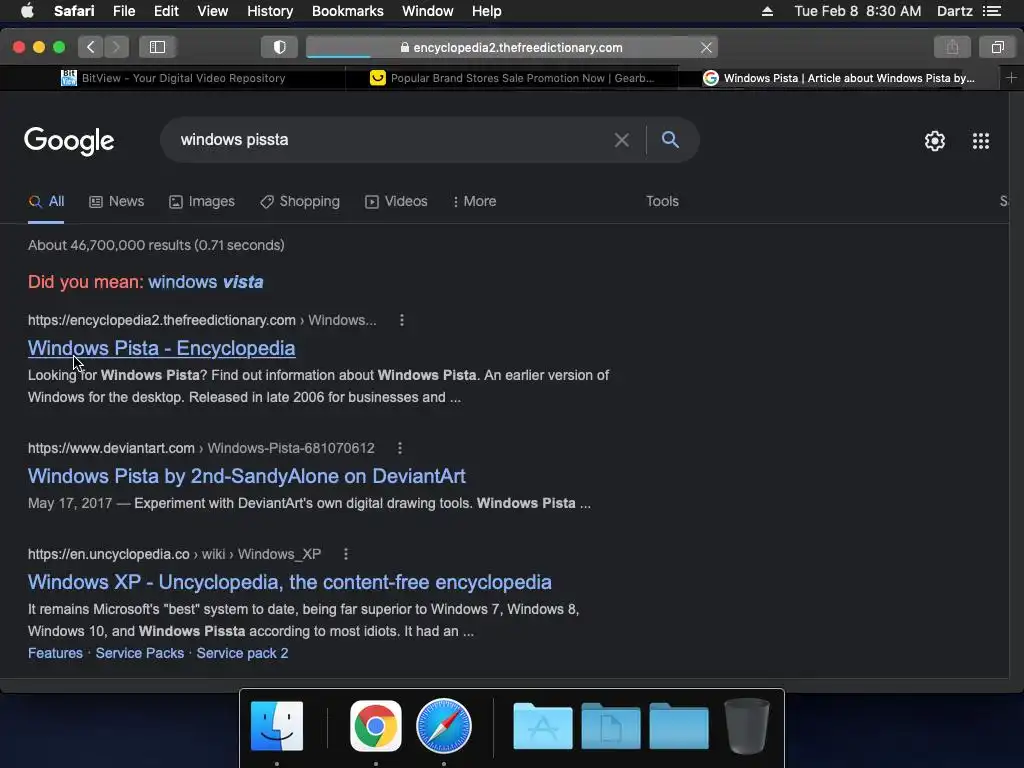This screenshot has height=768, width=1024.
Task: Open the Documents folder in Dock
Action: [611, 726]
